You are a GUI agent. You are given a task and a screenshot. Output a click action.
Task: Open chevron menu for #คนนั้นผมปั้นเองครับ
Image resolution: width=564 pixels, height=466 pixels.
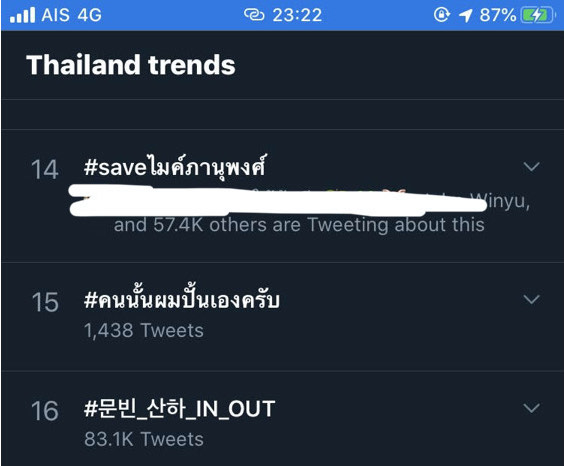point(531,299)
